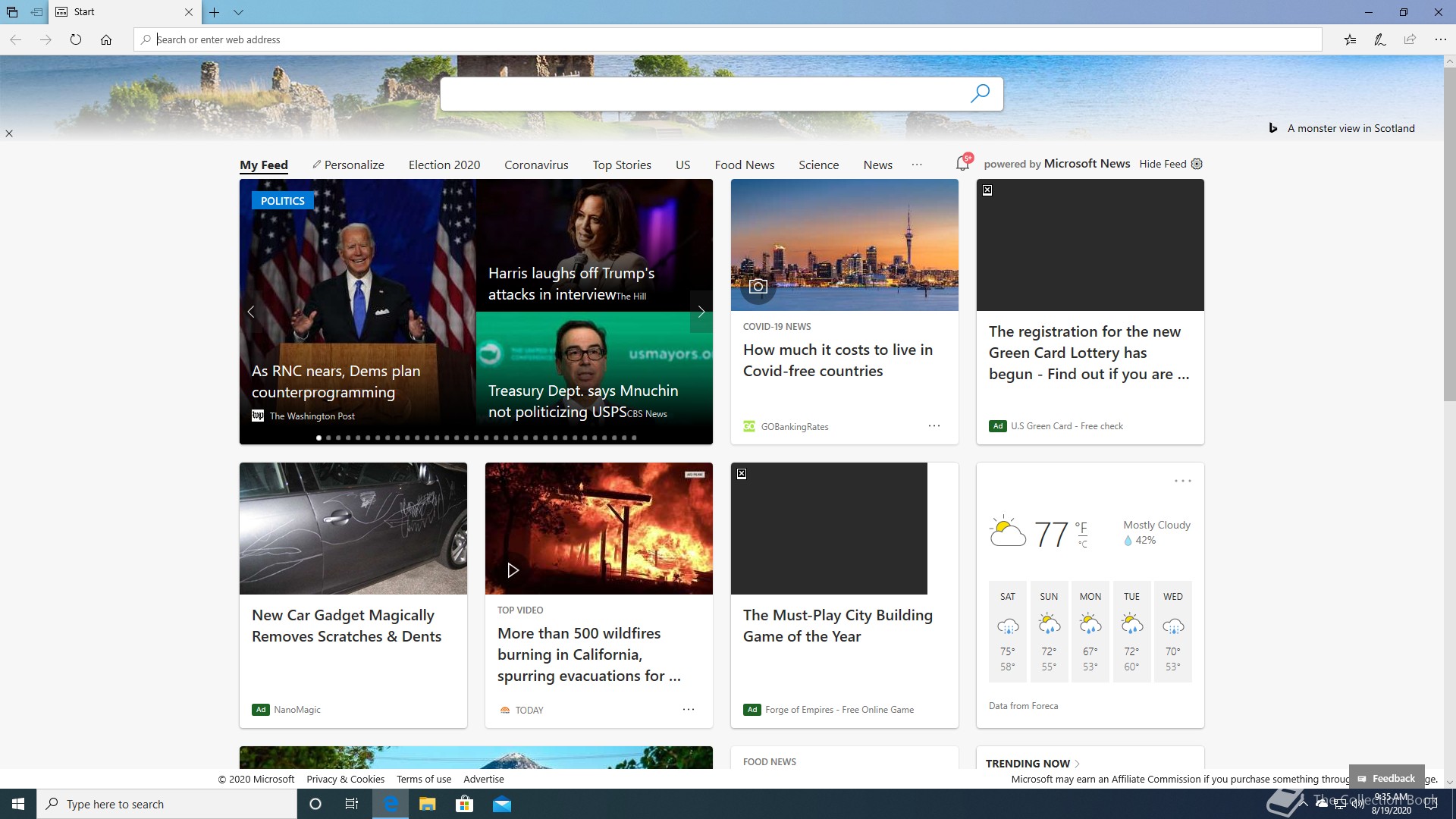Click the Set tabs aside icon
This screenshot has height=819, width=1456.
[x=36, y=12]
